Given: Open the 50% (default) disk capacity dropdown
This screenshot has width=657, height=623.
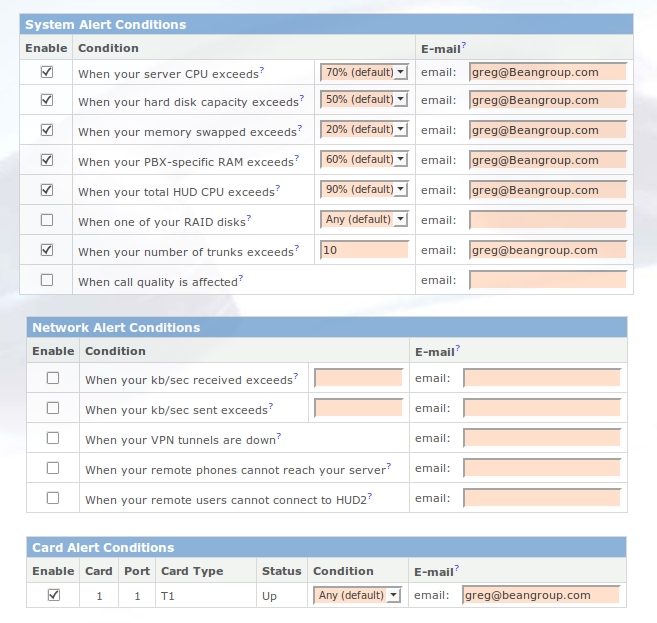Looking at the screenshot, I should click(364, 100).
